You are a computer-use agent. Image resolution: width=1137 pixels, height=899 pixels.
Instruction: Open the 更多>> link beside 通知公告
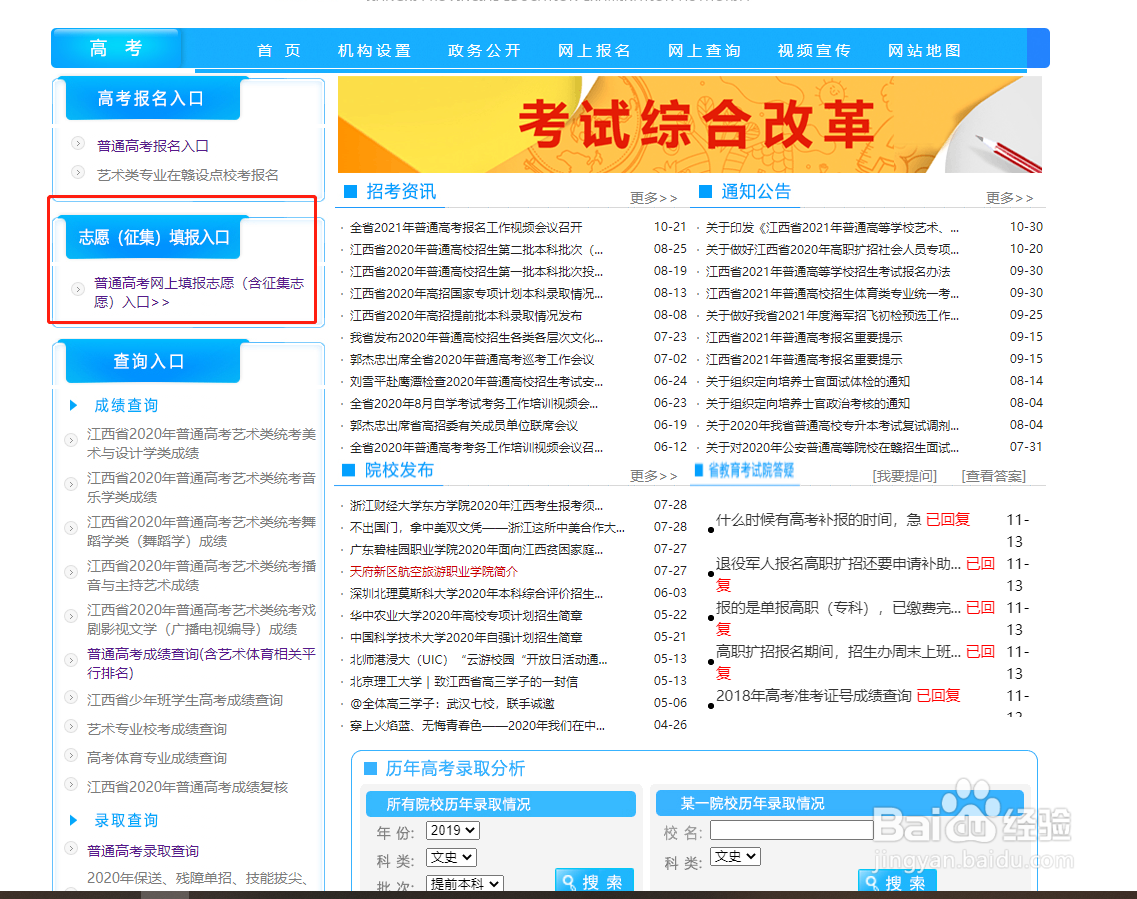(x=1010, y=198)
